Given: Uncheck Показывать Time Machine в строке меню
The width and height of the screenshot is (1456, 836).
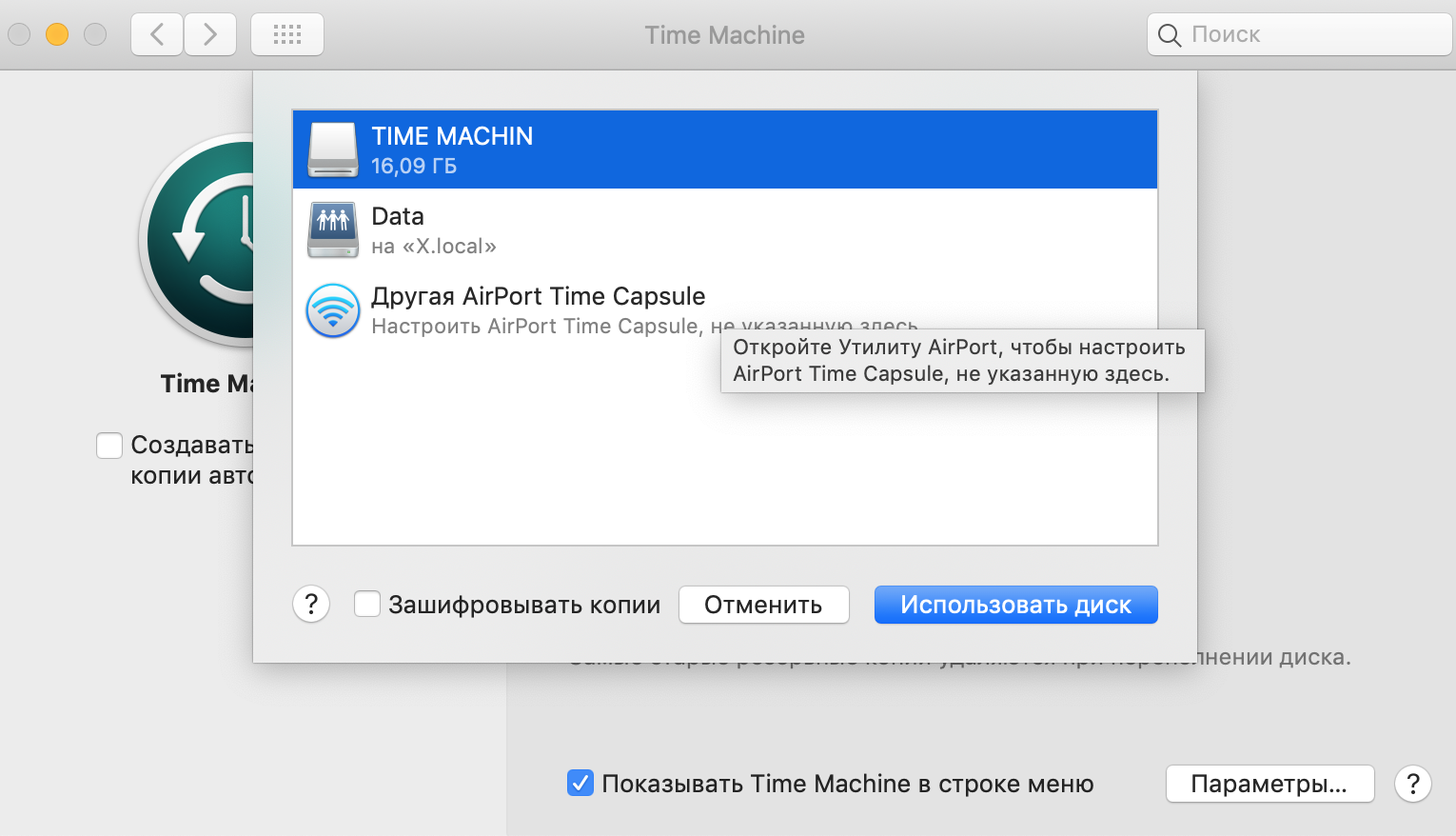Looking at the screenshot, I should click(580, 783).
